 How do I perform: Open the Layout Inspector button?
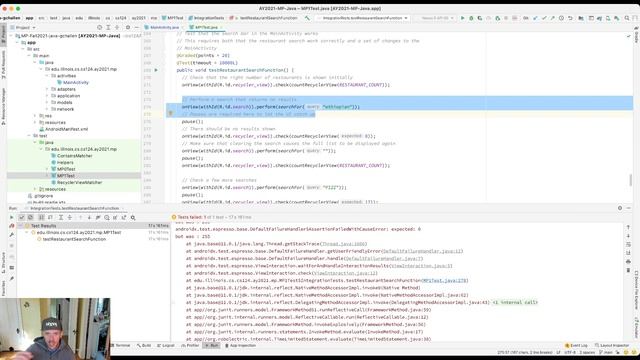tap(612, 345)
